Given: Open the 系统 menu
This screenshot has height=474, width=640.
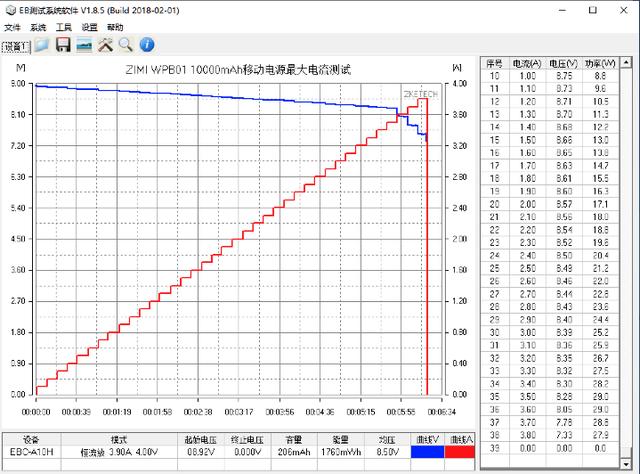Looking at the screenshot, I should 38,27.
